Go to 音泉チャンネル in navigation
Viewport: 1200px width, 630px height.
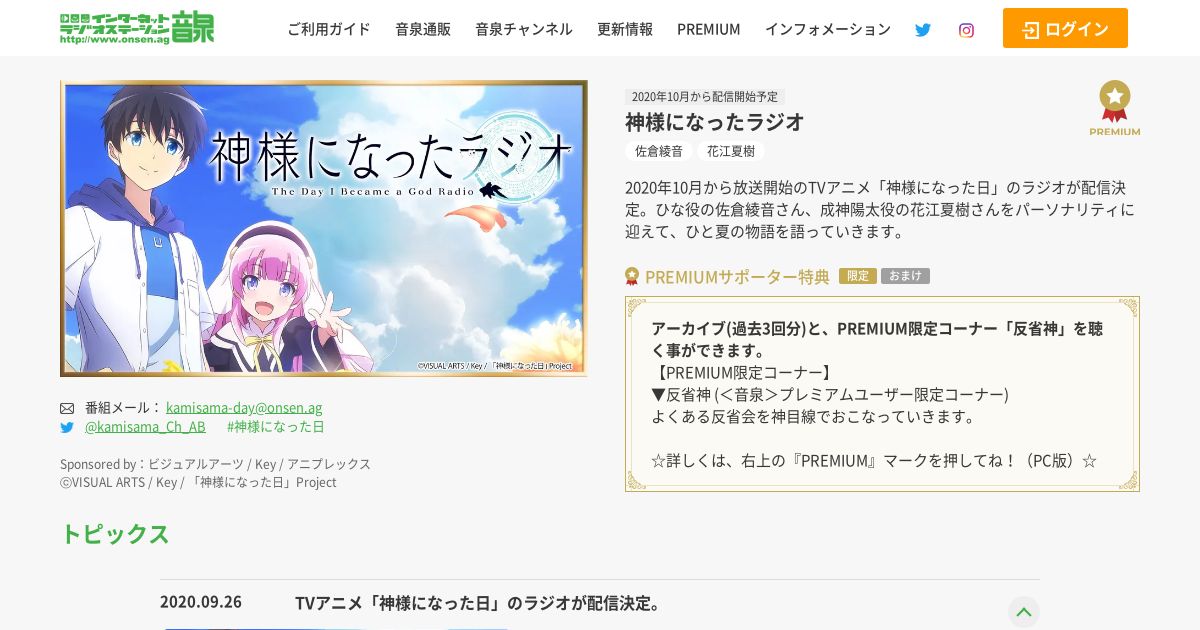click(x=524, y=29)
